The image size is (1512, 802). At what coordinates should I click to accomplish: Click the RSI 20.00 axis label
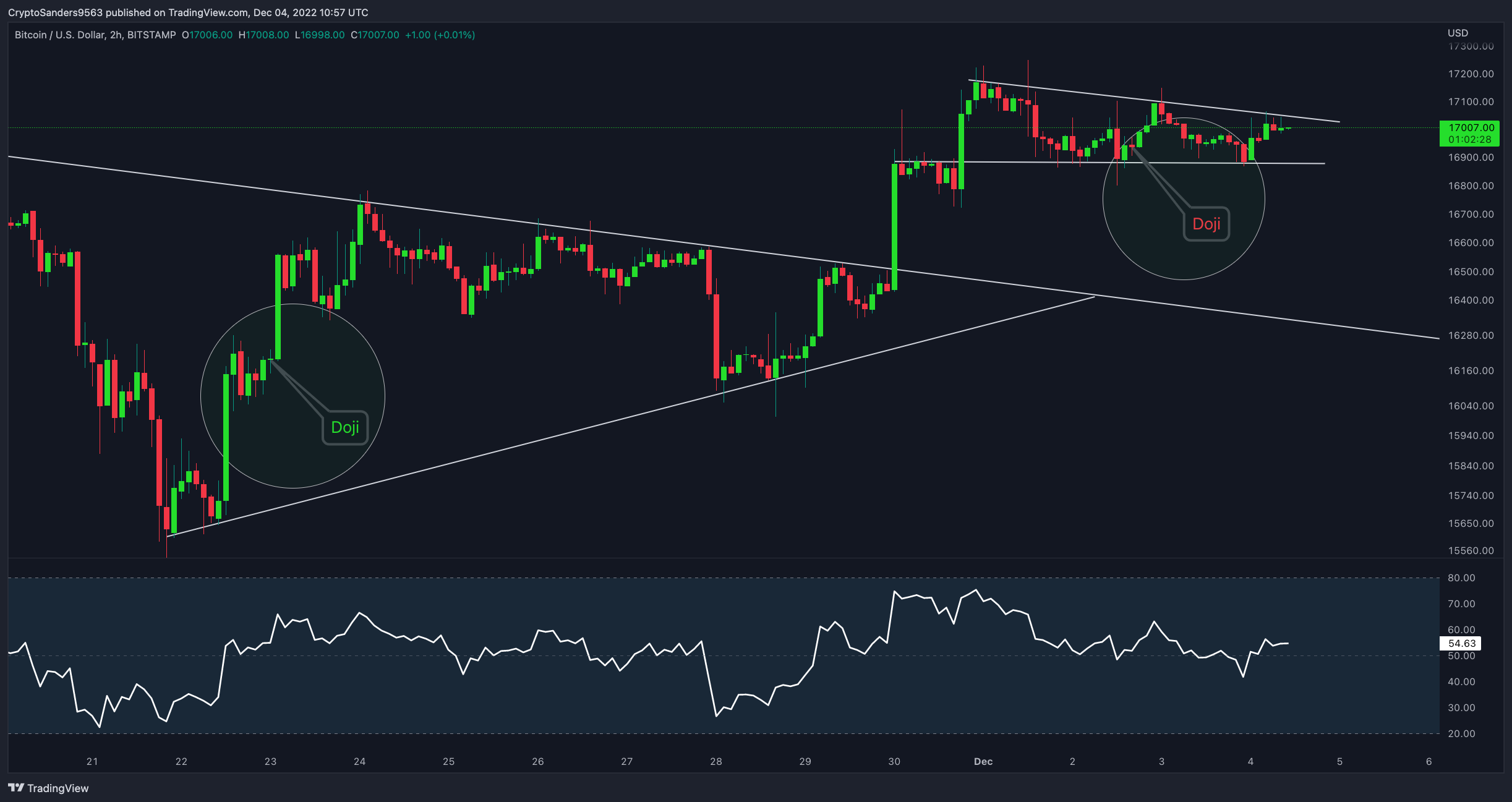tap(1461, 733)
